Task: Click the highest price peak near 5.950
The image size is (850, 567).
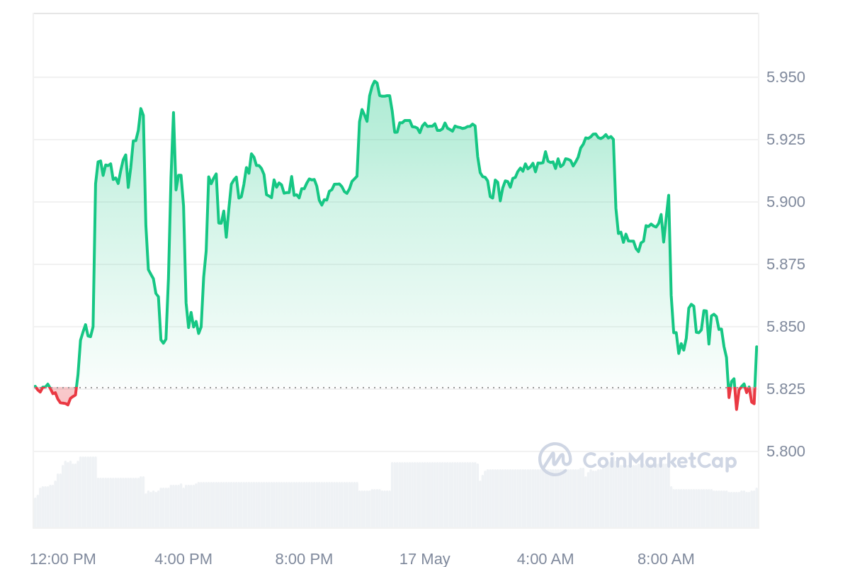Action: click(x=375, y=82)
